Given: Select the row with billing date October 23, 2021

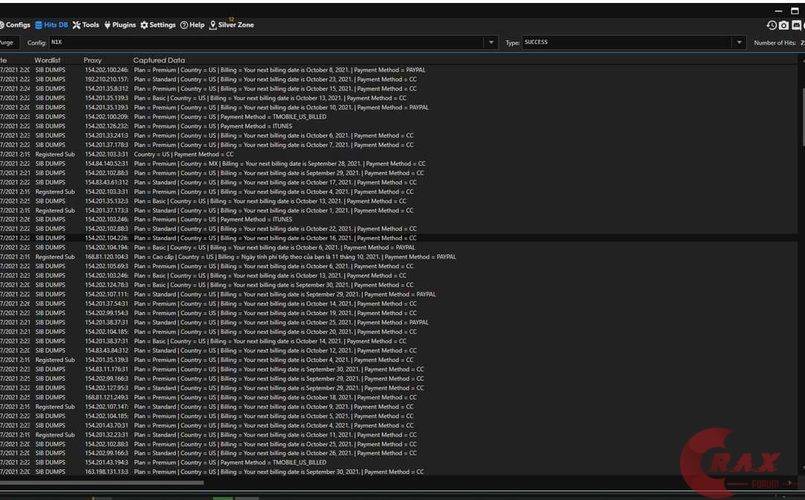Looking at the screenshot, I should (398, 80).
